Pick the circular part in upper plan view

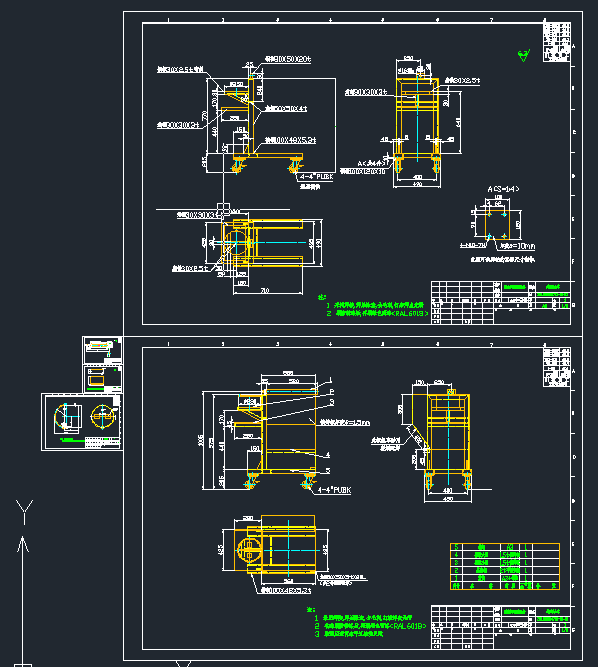click(x=236, y=242)
